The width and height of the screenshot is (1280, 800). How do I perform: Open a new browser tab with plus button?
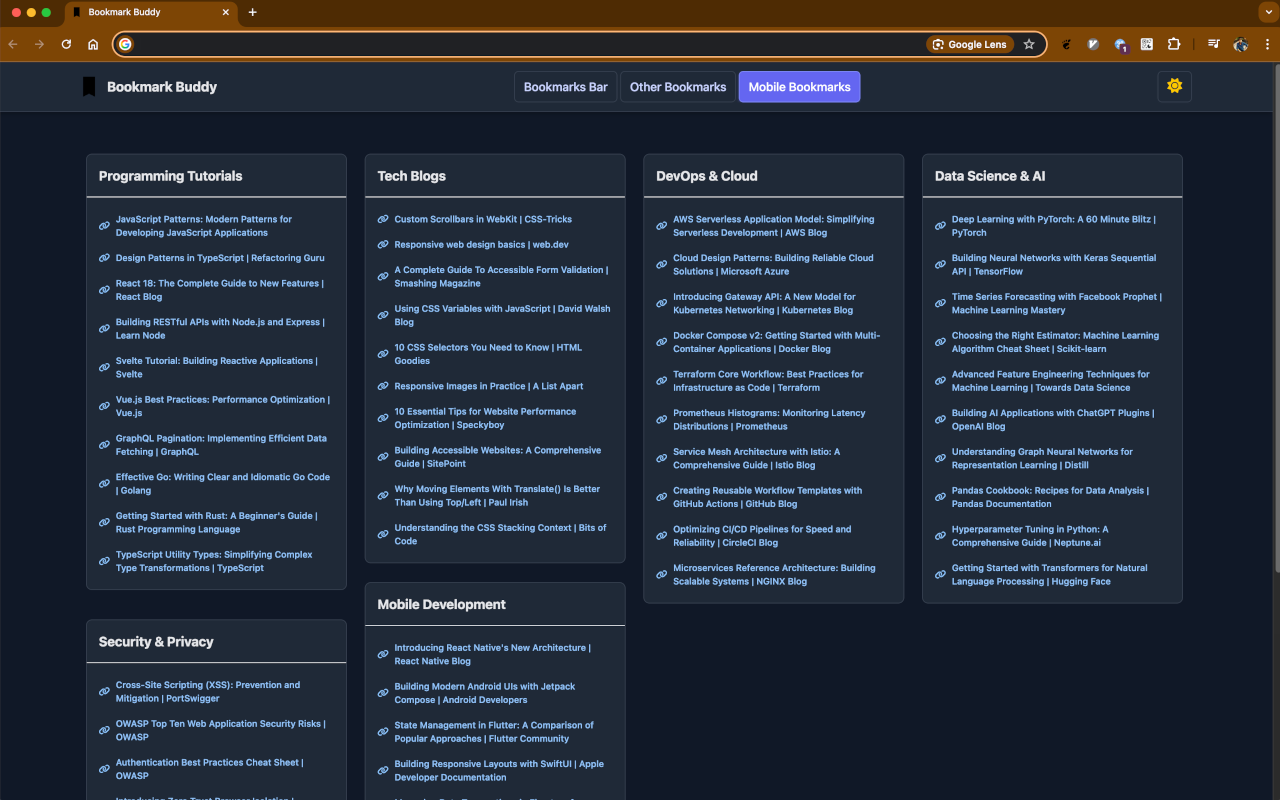tap(252, 12)
